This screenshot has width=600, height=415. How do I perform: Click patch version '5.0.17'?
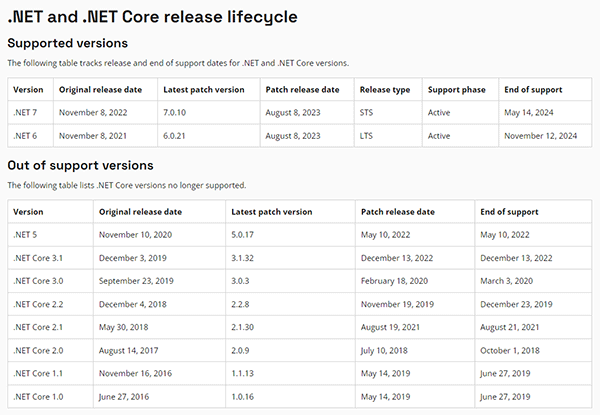(x=242, y=234)
